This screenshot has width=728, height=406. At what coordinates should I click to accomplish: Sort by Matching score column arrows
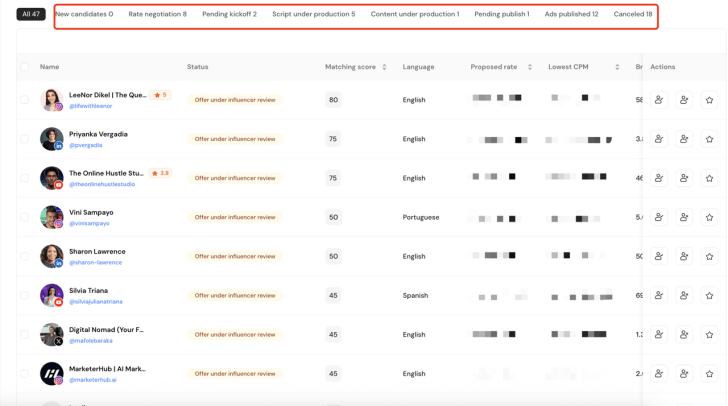[385, 67]
